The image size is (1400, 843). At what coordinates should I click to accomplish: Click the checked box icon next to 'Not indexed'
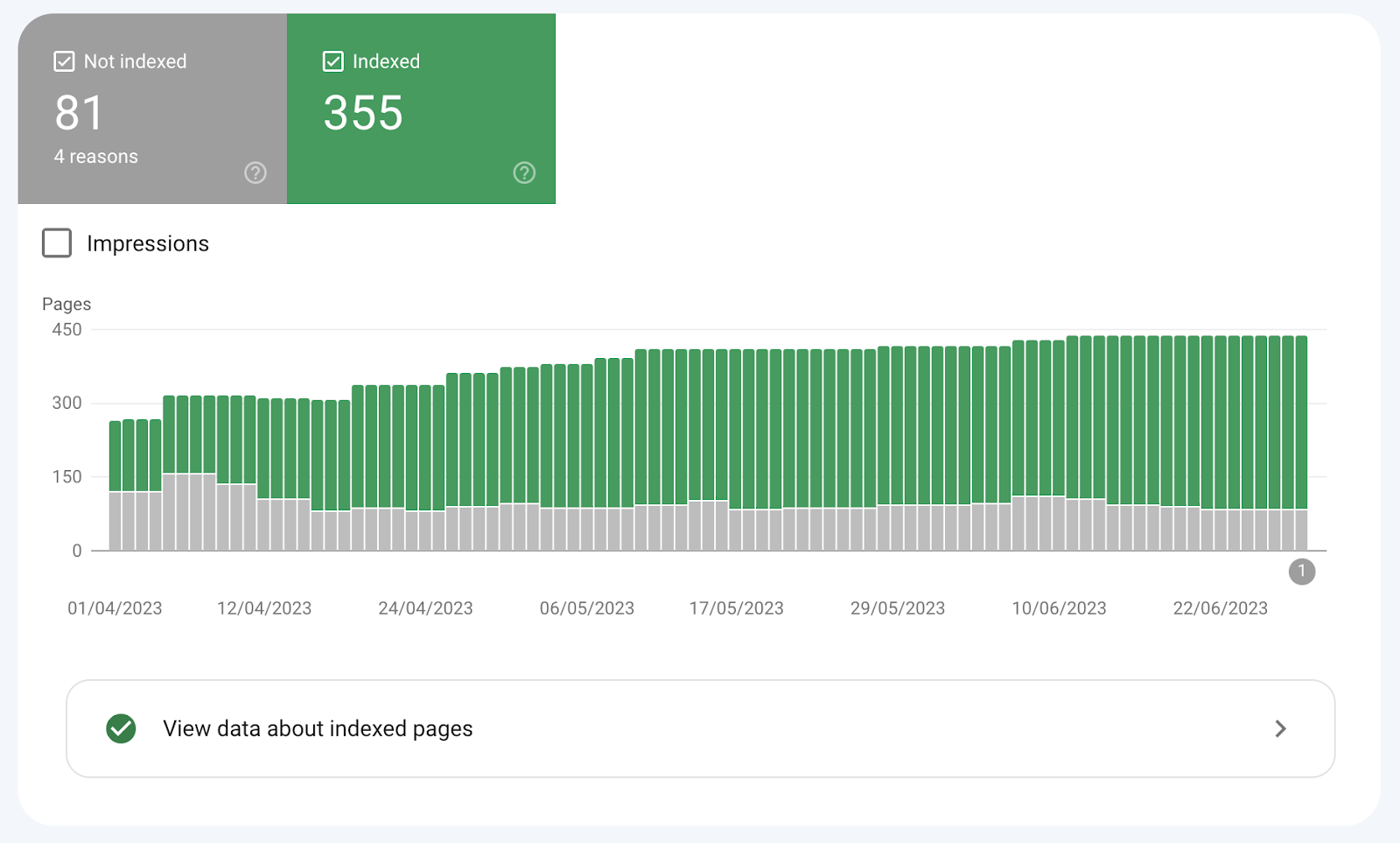(x=64, y=60)
